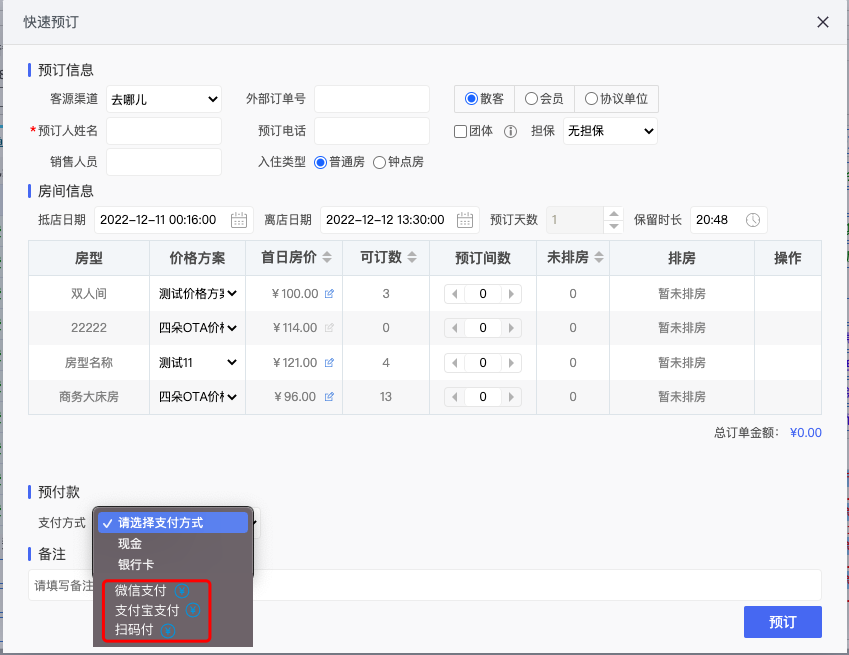Click the 价格方案 column header
The image size is (849, 655).
pyautogui.click(x=198, y=258)
